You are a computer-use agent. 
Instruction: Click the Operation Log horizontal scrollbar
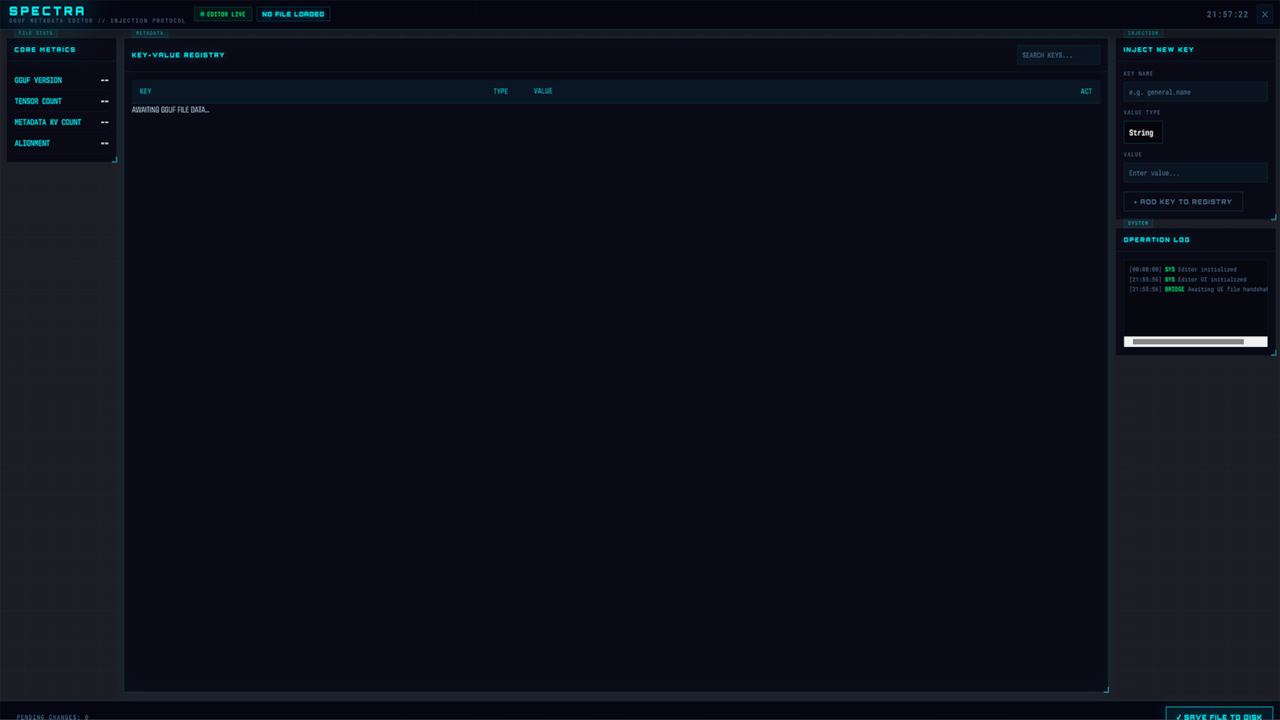1195,342
